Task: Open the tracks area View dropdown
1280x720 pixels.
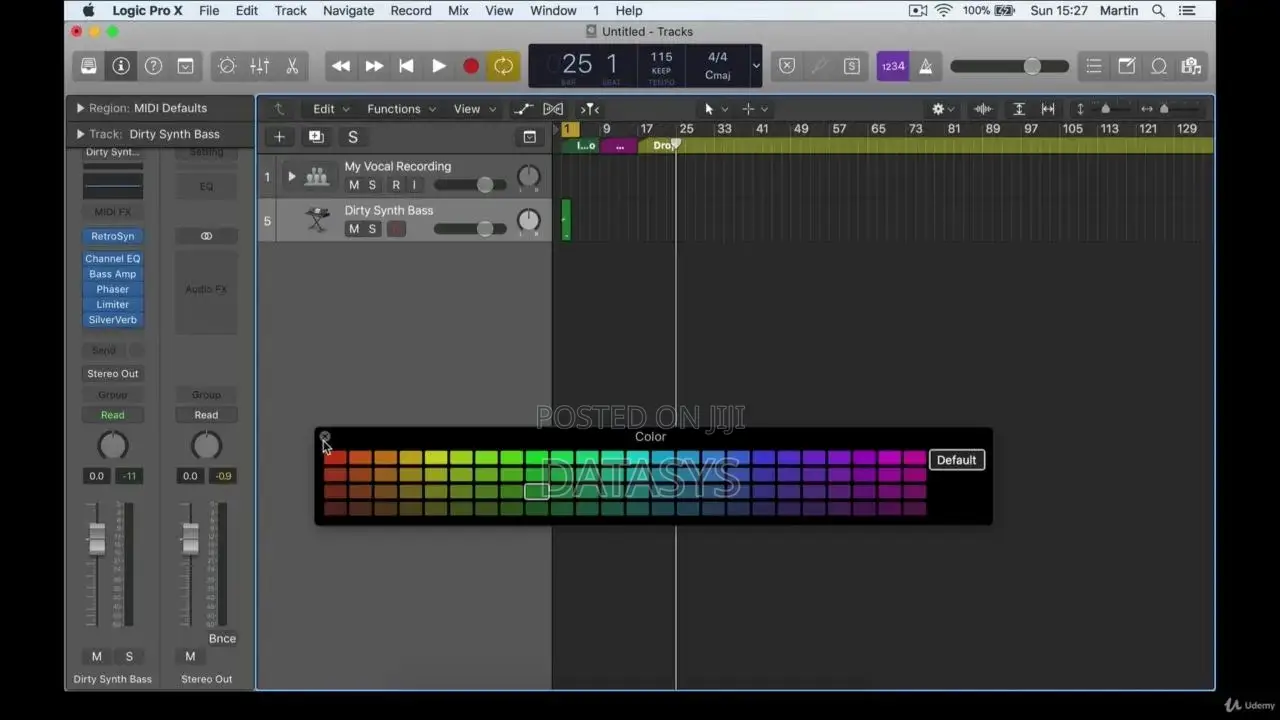Action: (473, 109)
